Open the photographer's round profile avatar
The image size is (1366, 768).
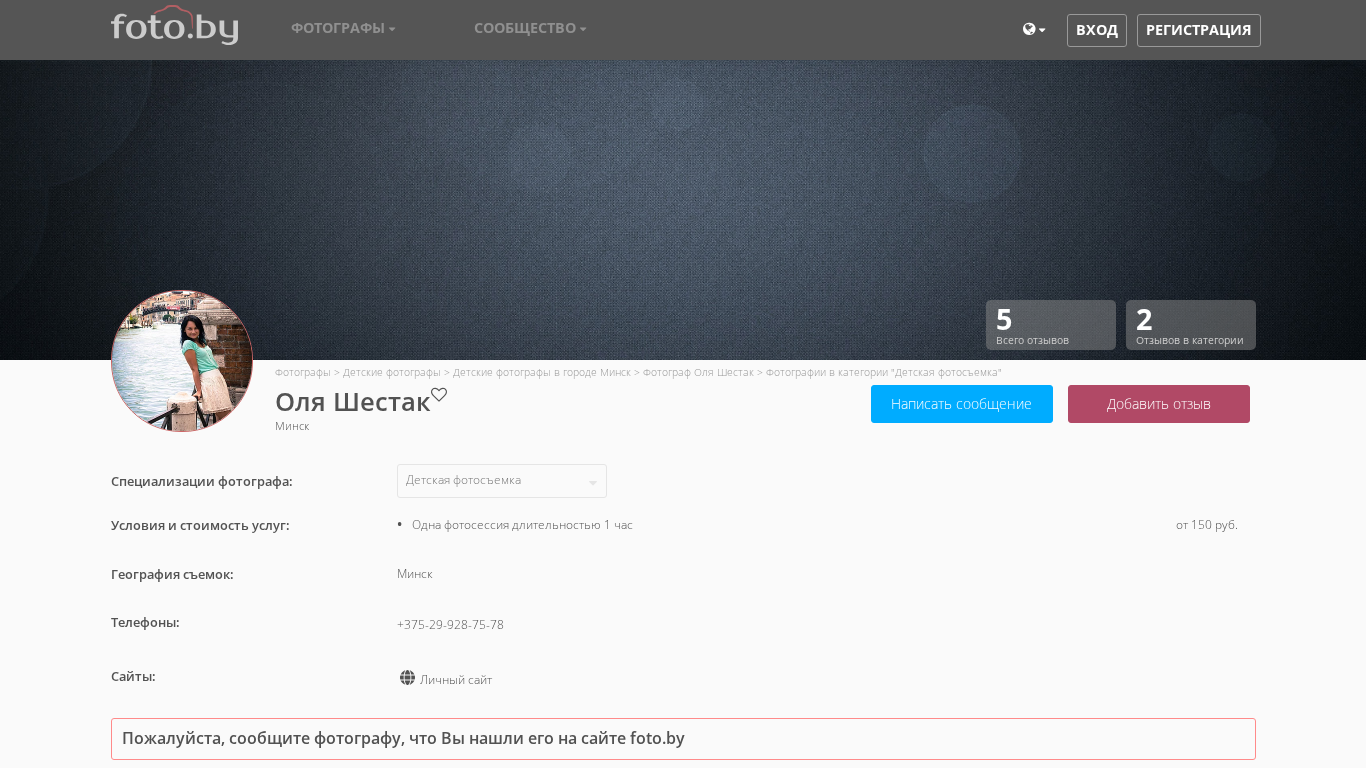tap(182, 361)
